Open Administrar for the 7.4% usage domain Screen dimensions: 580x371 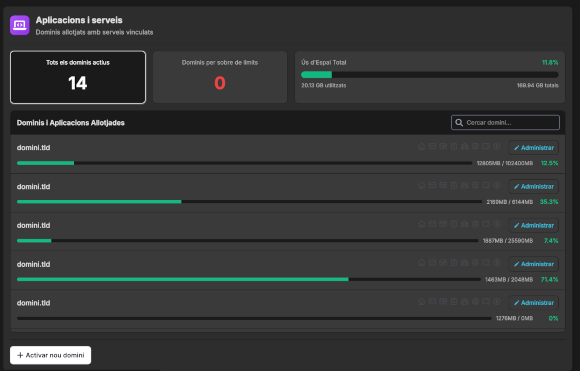(x=533, y=225)
